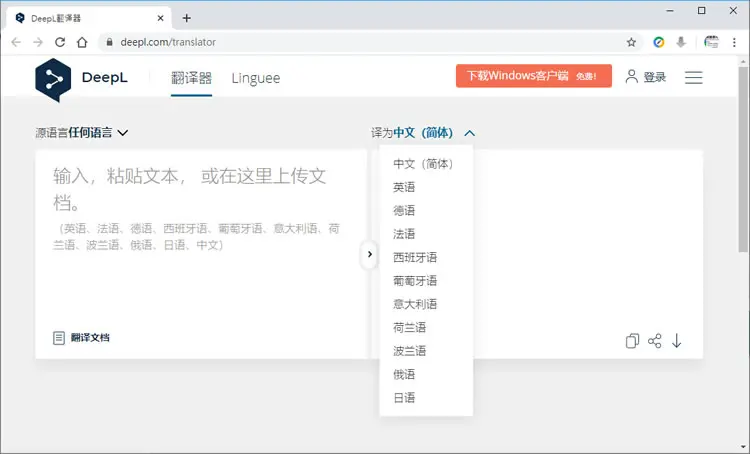750x454 pixels.
Task: Reload the page with refresh icon
Action: 60,42
